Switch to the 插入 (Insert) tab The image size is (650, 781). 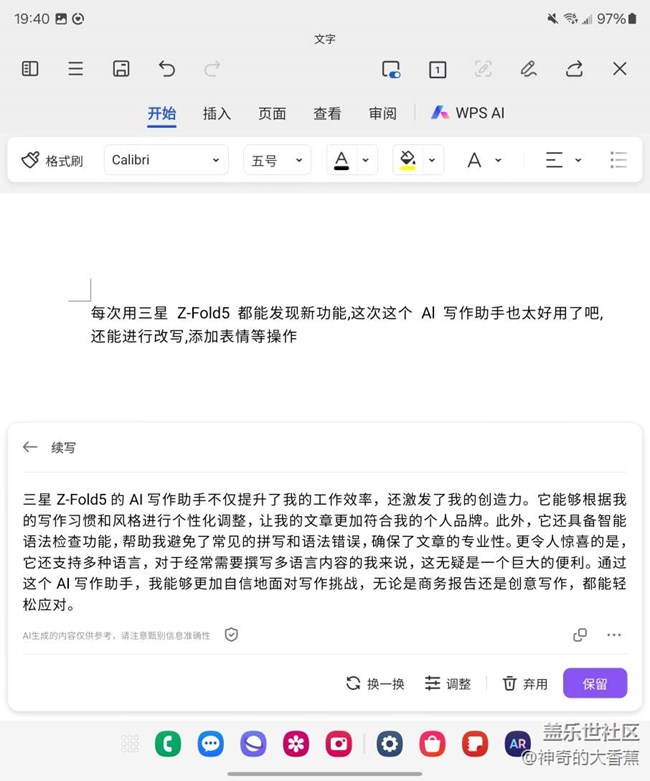217,113
